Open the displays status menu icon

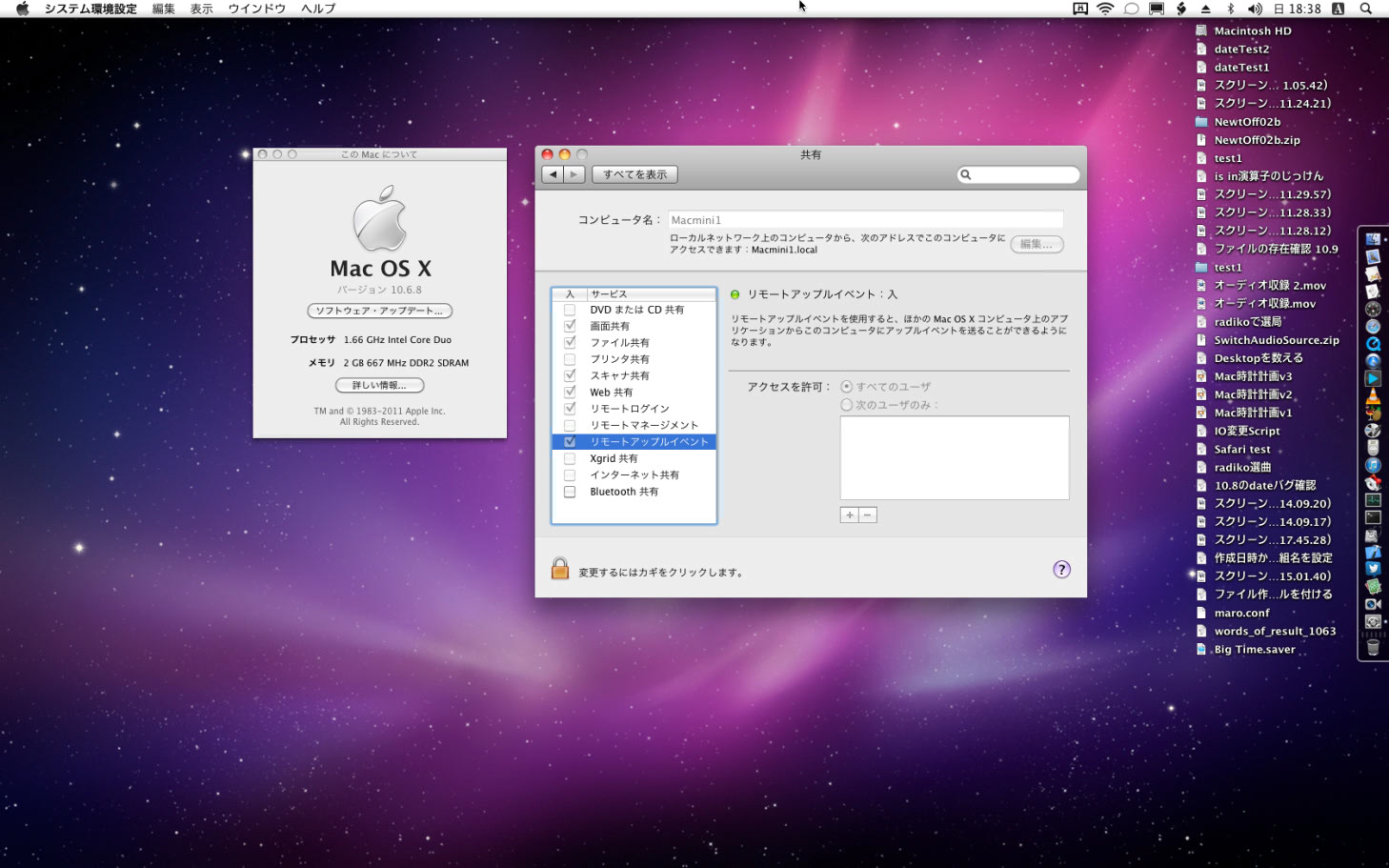pos(1156,9)
